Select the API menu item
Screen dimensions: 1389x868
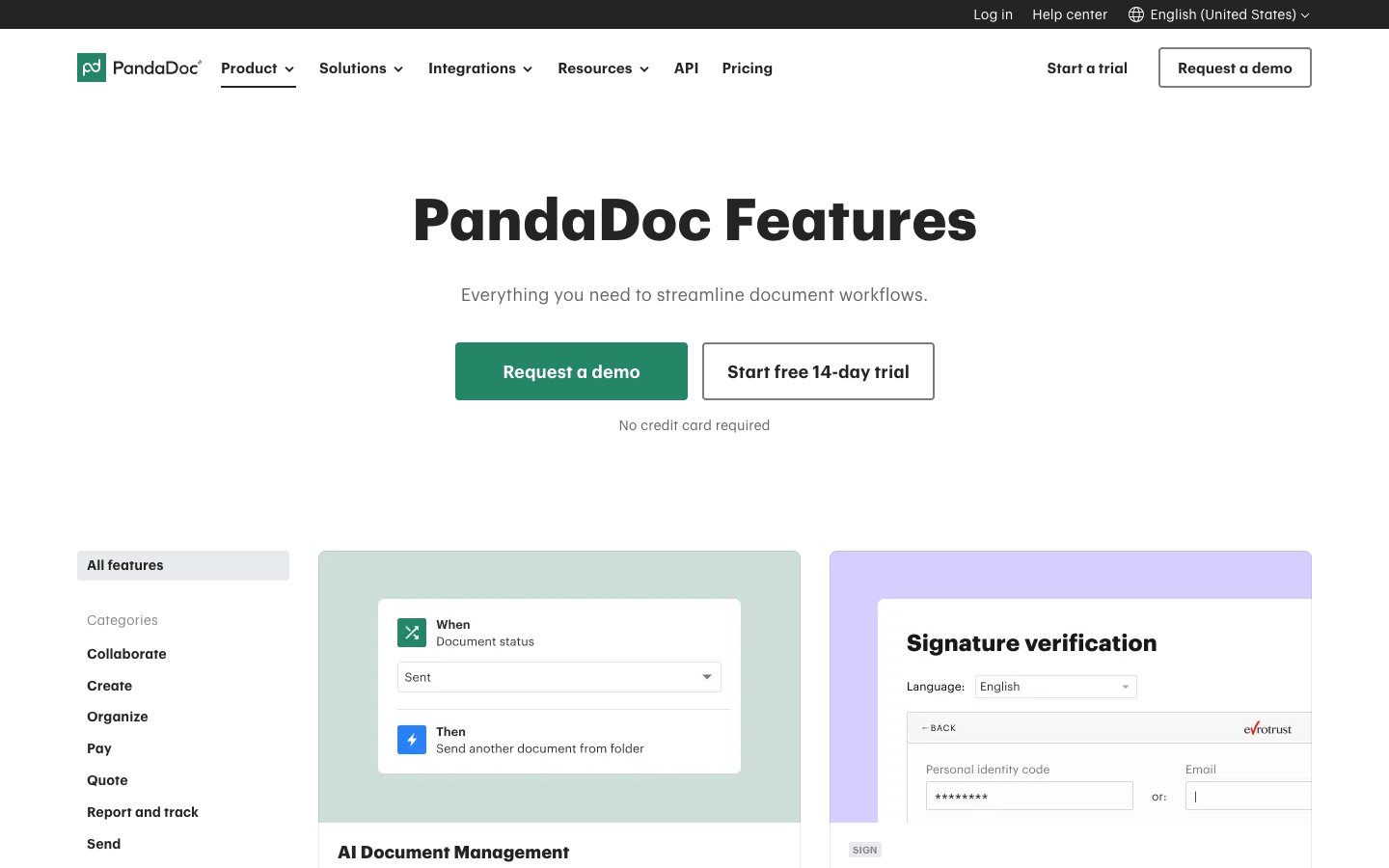click(686, 68)
